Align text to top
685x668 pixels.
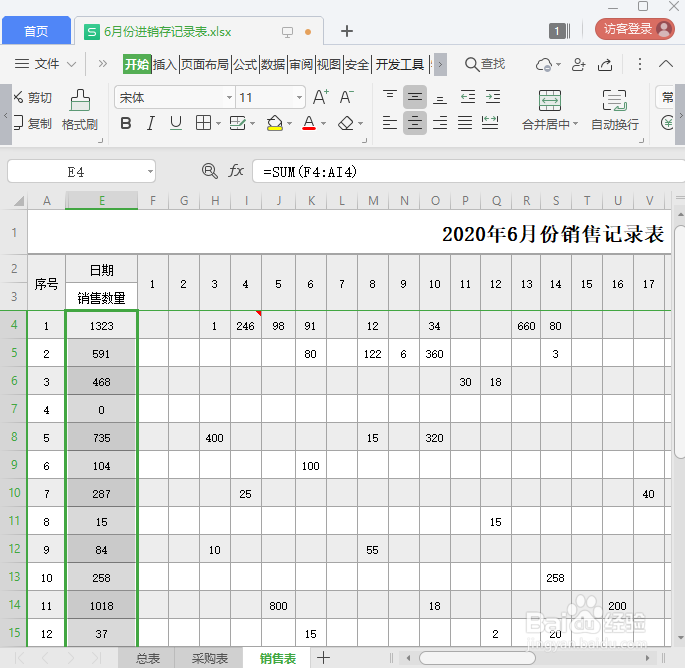click(390, 97)
